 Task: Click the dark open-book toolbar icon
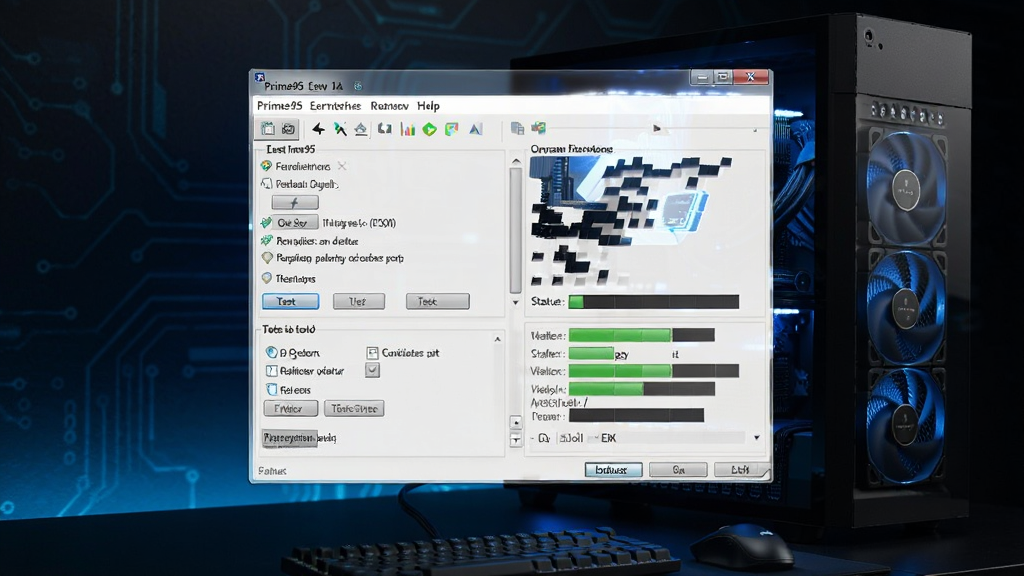click(x=385, y=129)
